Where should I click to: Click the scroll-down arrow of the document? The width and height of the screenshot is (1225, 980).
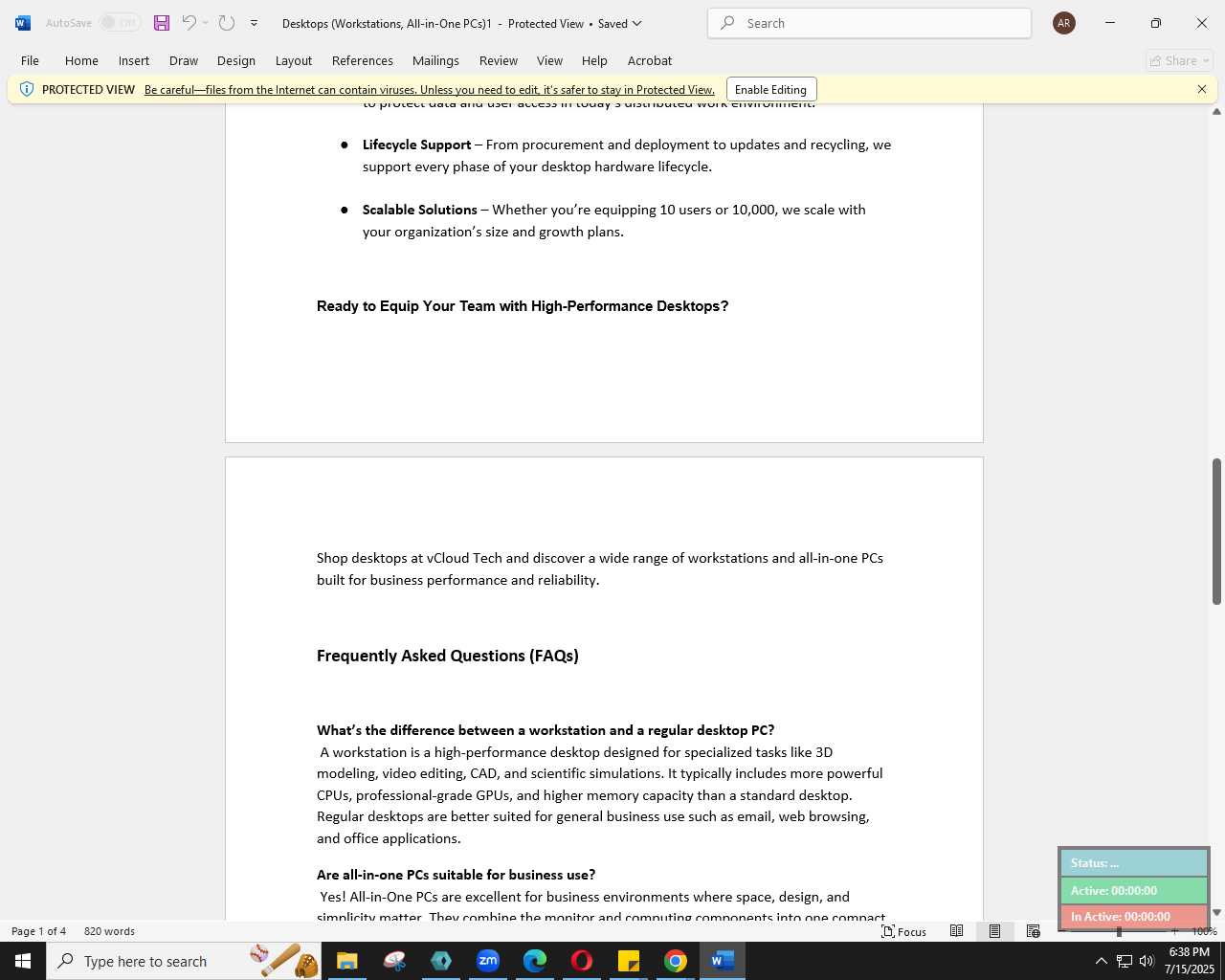pos(1217,913)
